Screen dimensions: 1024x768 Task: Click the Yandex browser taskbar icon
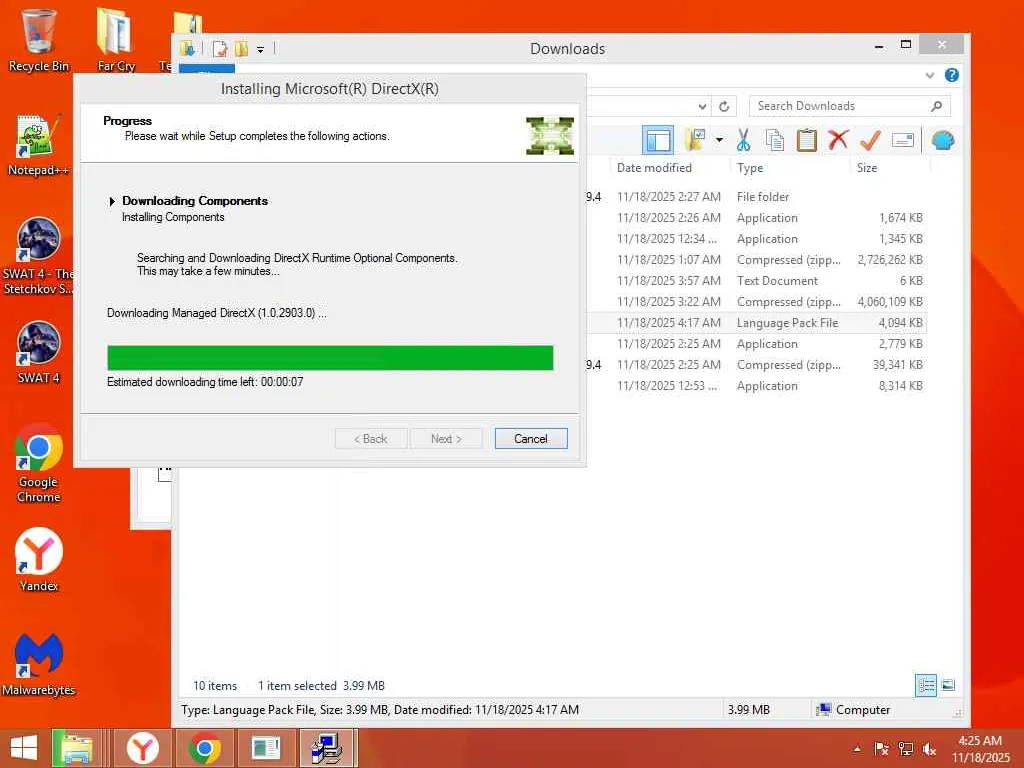tap(142, 748)
